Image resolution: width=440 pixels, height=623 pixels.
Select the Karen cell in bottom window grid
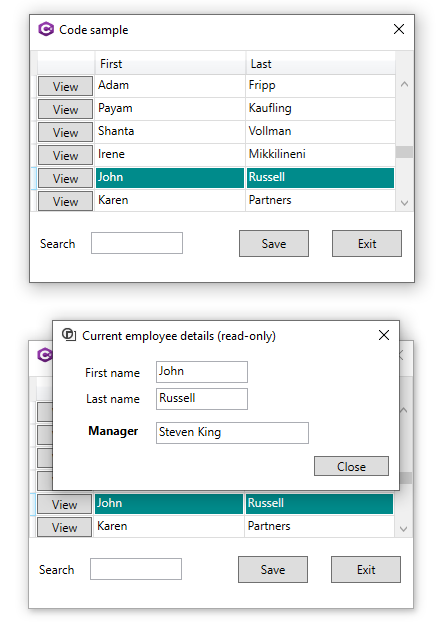169,526
